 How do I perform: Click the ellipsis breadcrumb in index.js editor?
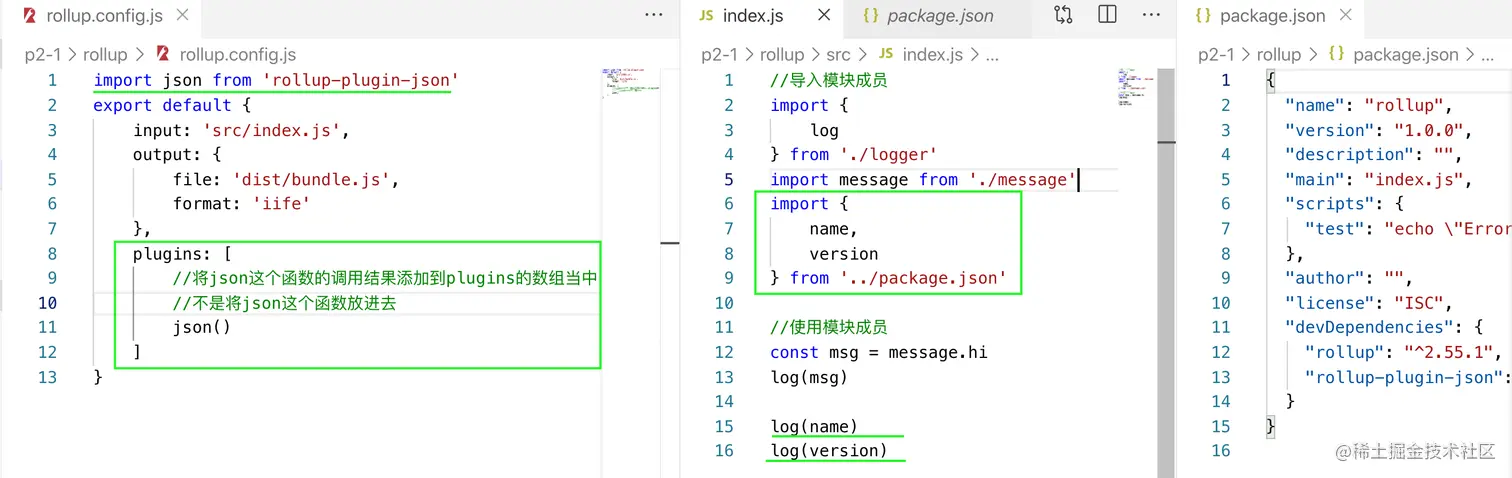(x=992, y=55)
